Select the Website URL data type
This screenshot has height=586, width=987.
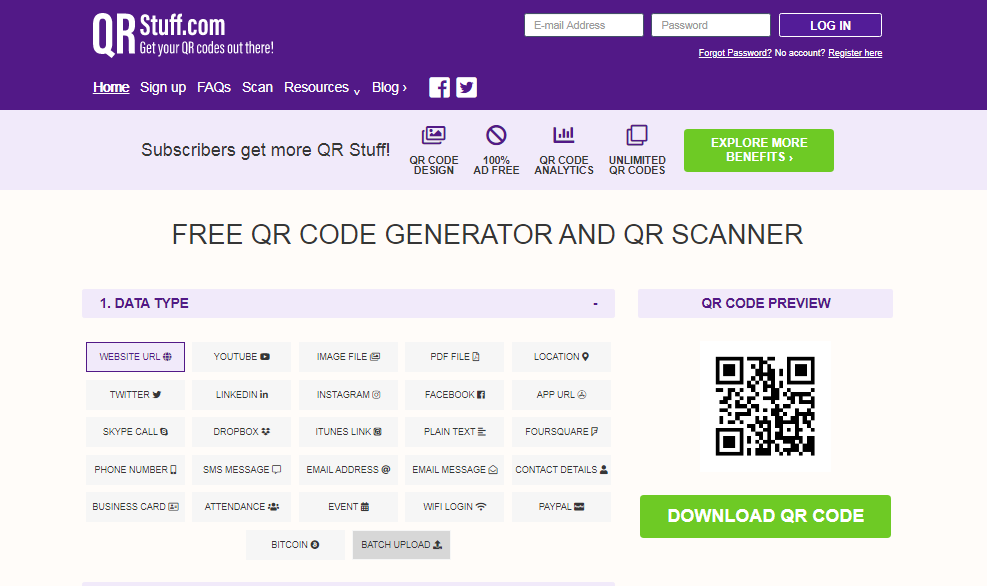point(135,357)
